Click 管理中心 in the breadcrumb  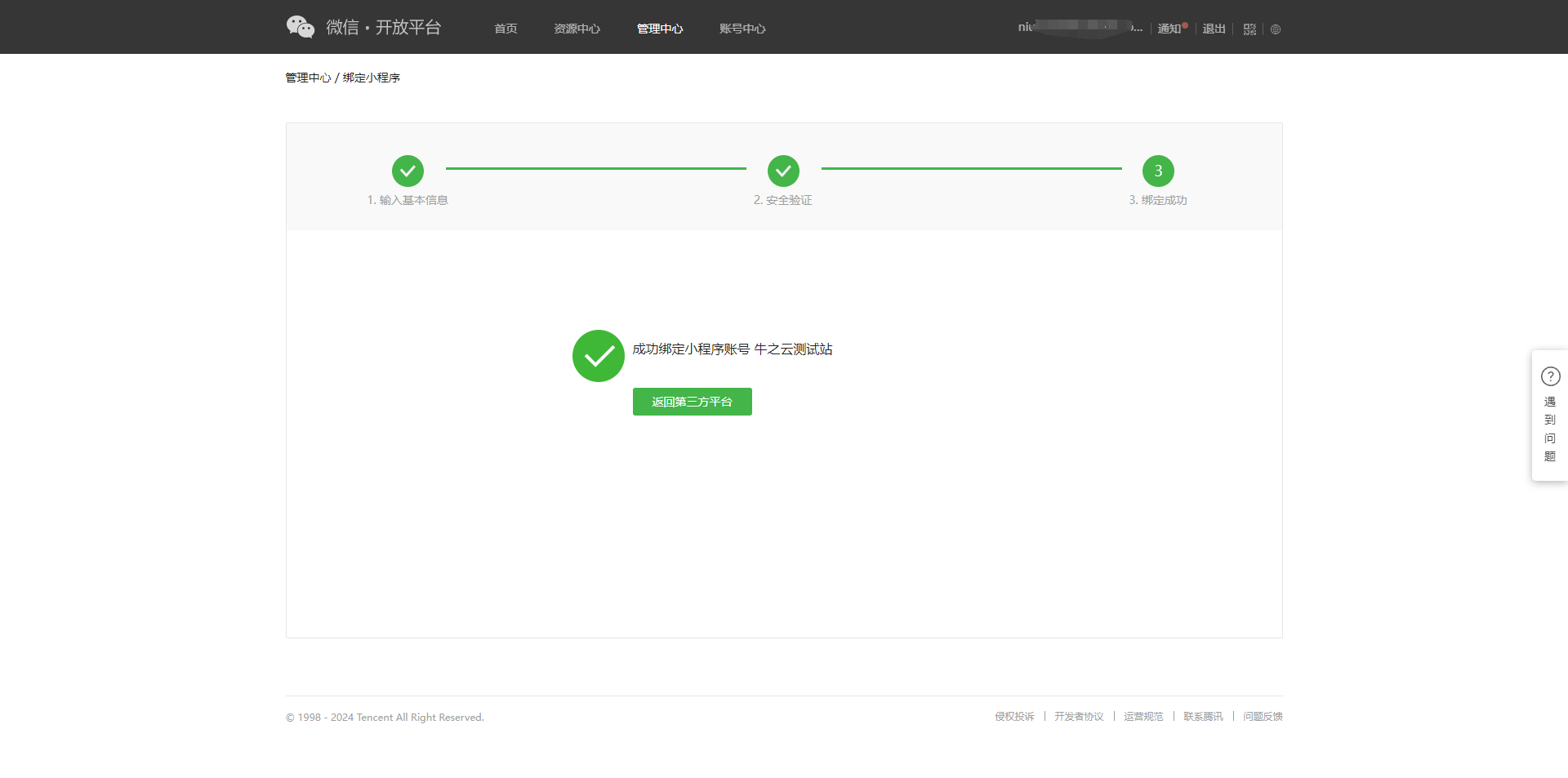pos(308,78)
